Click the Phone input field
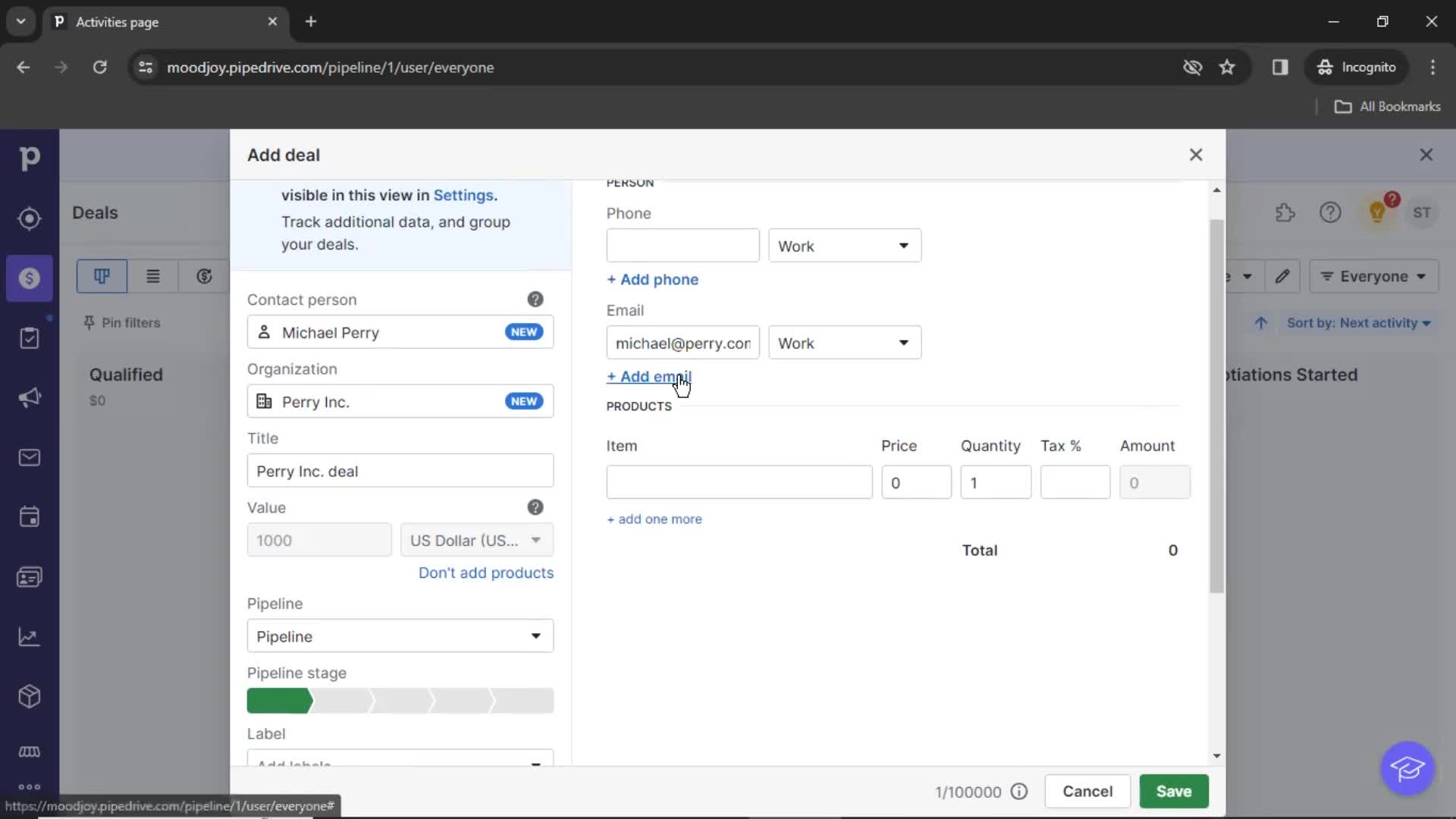The height and width of the screenshot is (819, 1456). (x=682, y=246)
